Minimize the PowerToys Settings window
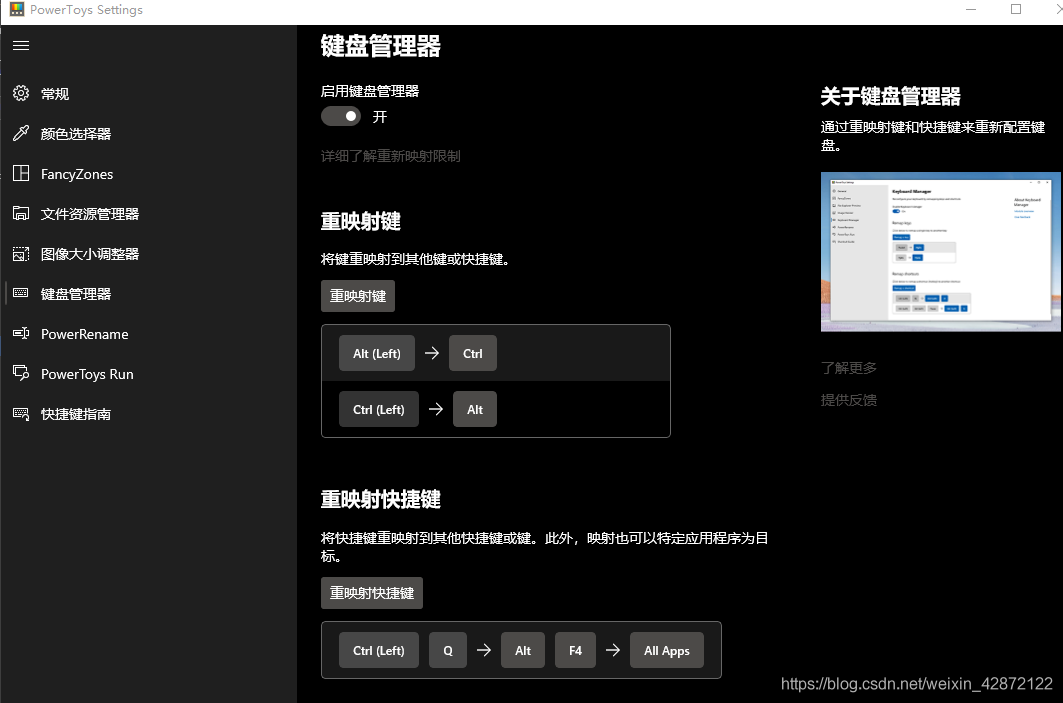This screenshot has width=1063, height=703. [971, 9]
